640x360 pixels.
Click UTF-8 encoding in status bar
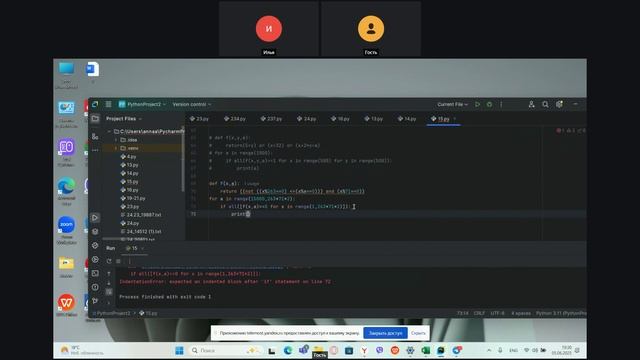497,313
